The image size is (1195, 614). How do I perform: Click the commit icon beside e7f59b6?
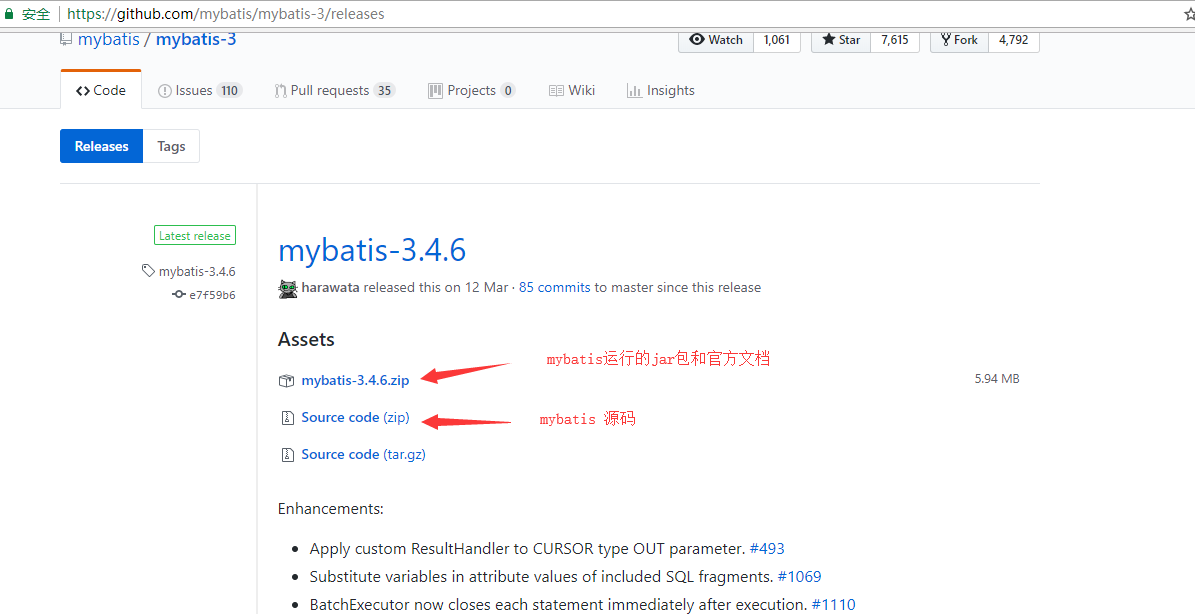coord(179,294)
